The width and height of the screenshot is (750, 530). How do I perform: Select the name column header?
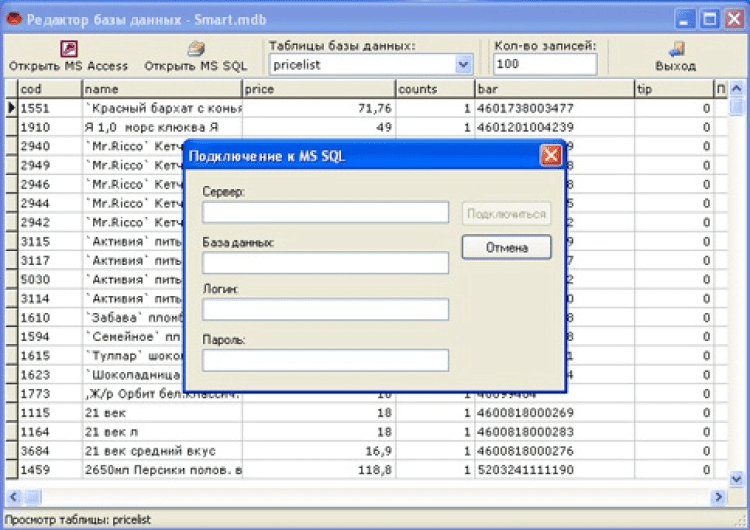[162, 89]
